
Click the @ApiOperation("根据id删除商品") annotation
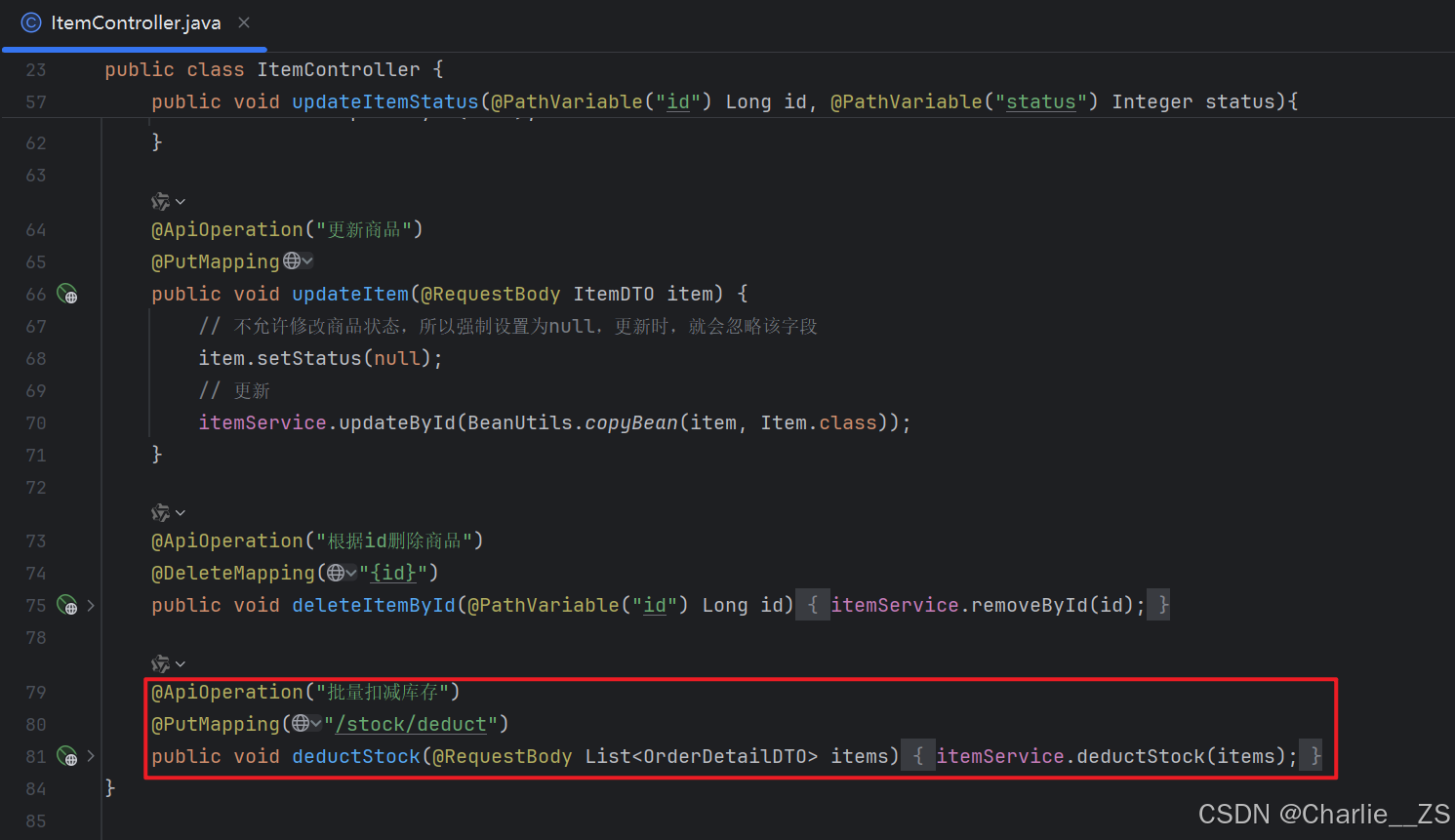[317, 540]
